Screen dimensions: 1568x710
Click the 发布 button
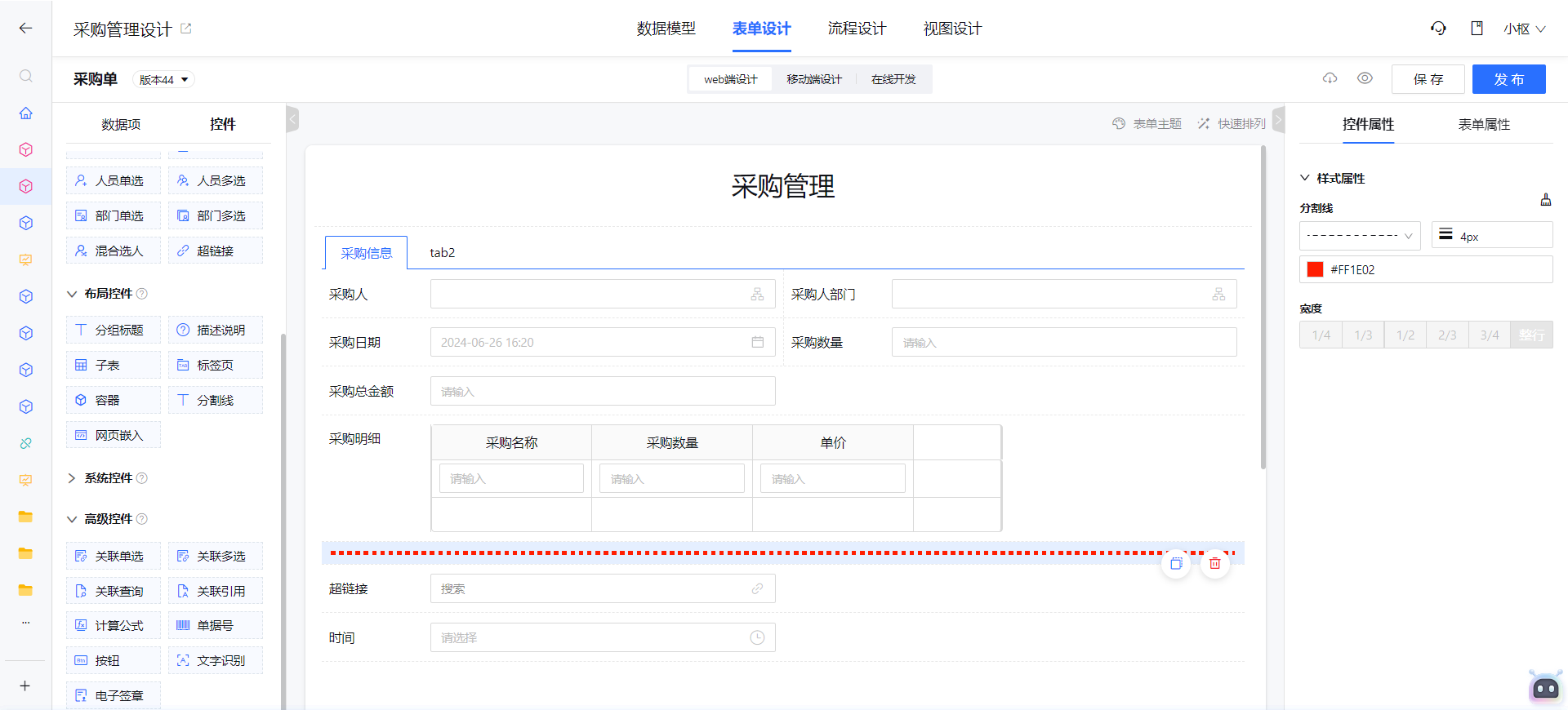point(1509,79)
